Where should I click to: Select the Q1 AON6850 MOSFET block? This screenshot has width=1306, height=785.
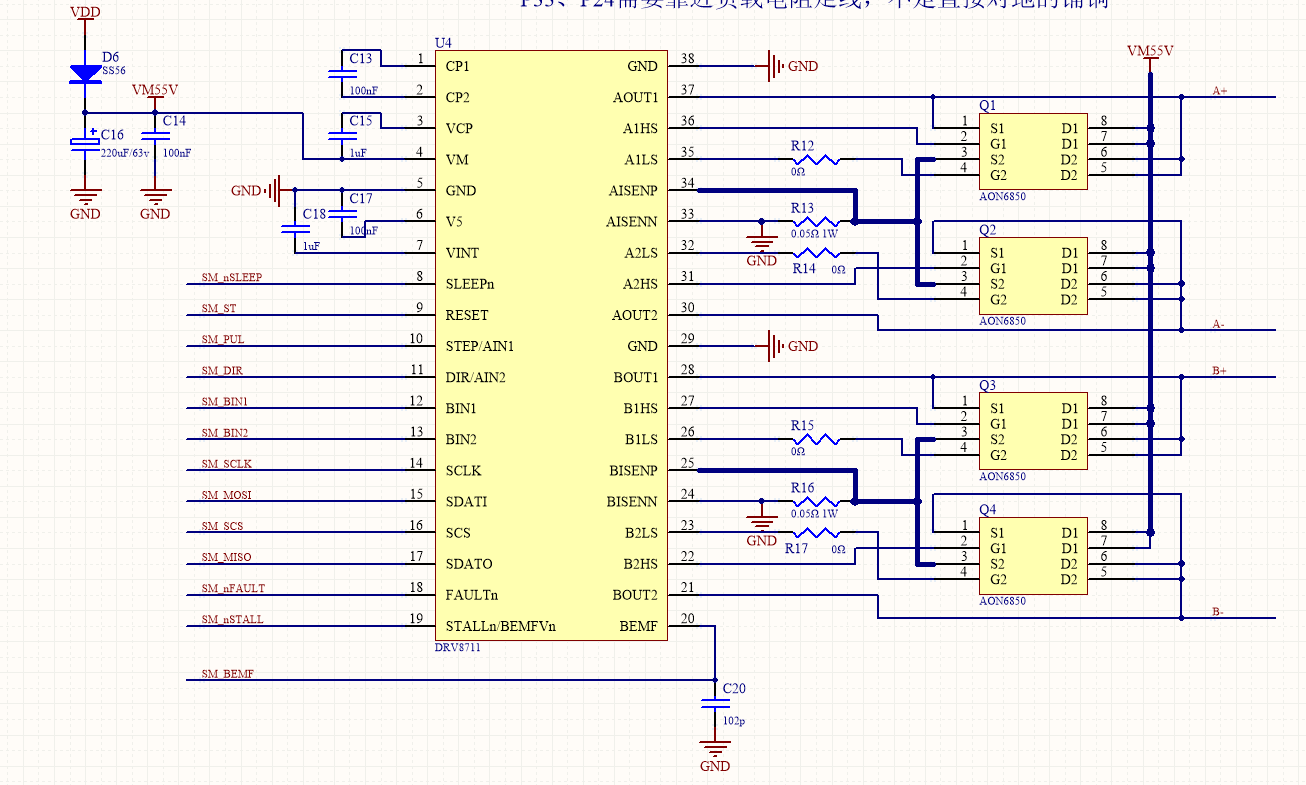point(1031,152)
